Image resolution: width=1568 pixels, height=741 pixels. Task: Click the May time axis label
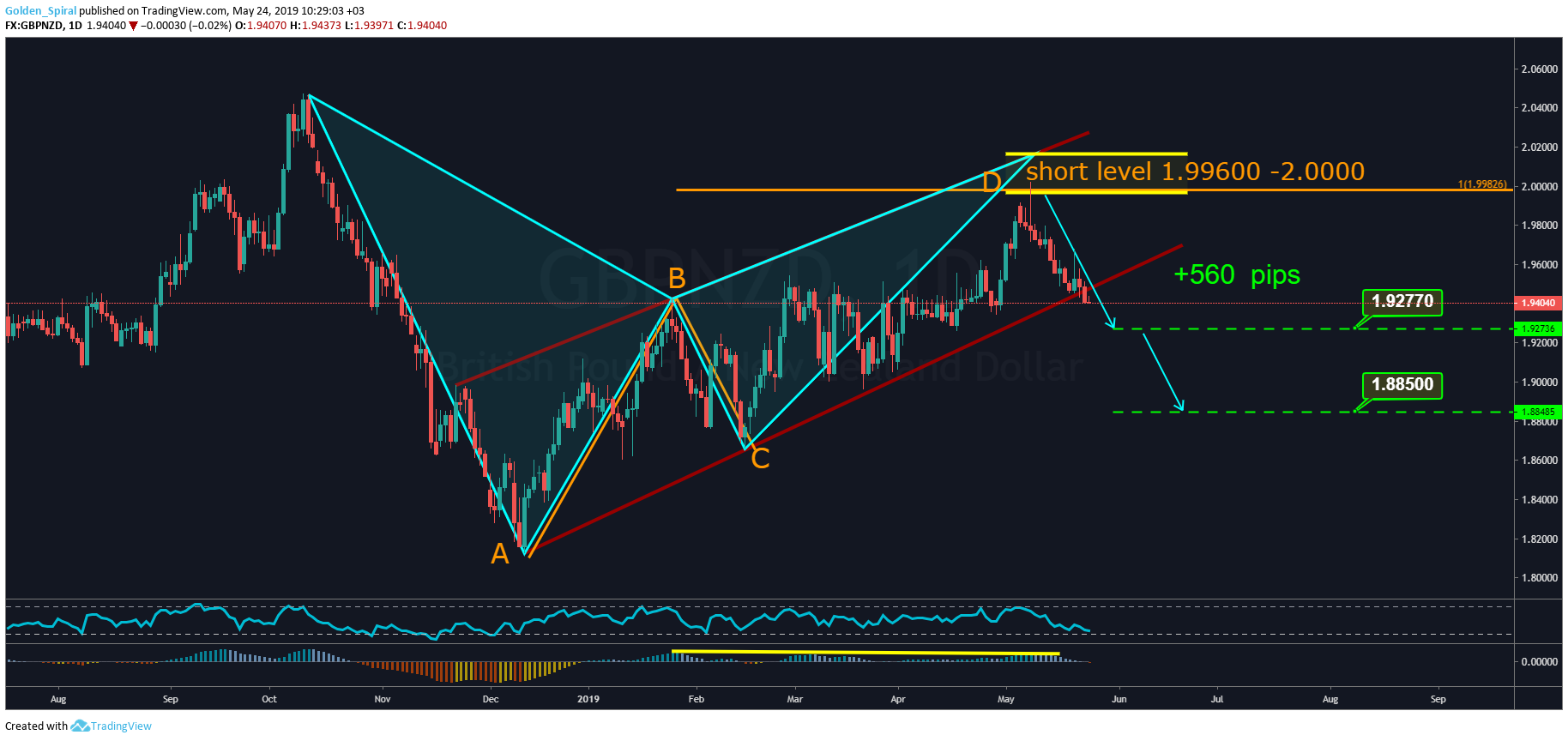[1006, 699]
